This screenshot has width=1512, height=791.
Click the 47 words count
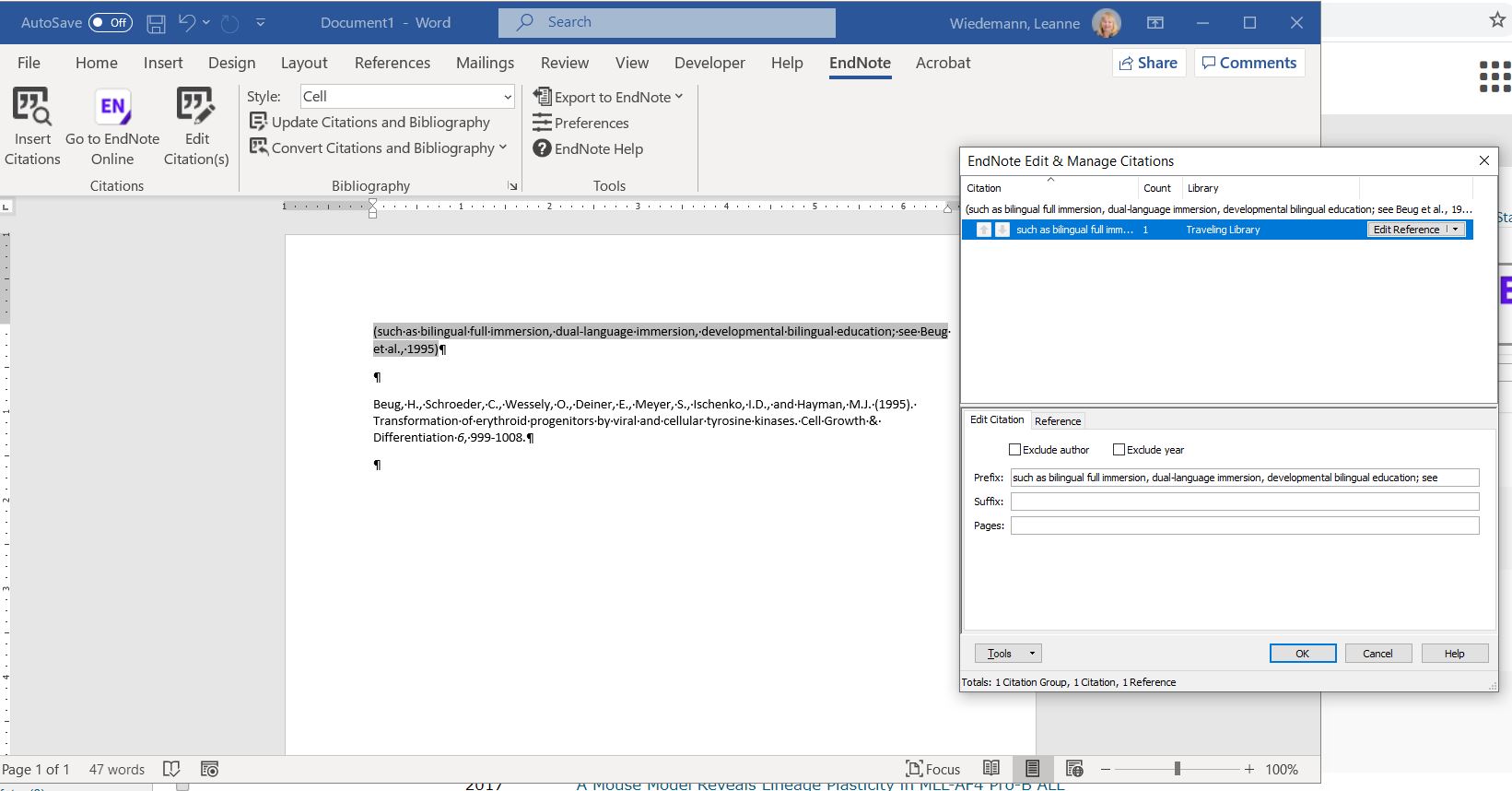click(x=117, y=769)
